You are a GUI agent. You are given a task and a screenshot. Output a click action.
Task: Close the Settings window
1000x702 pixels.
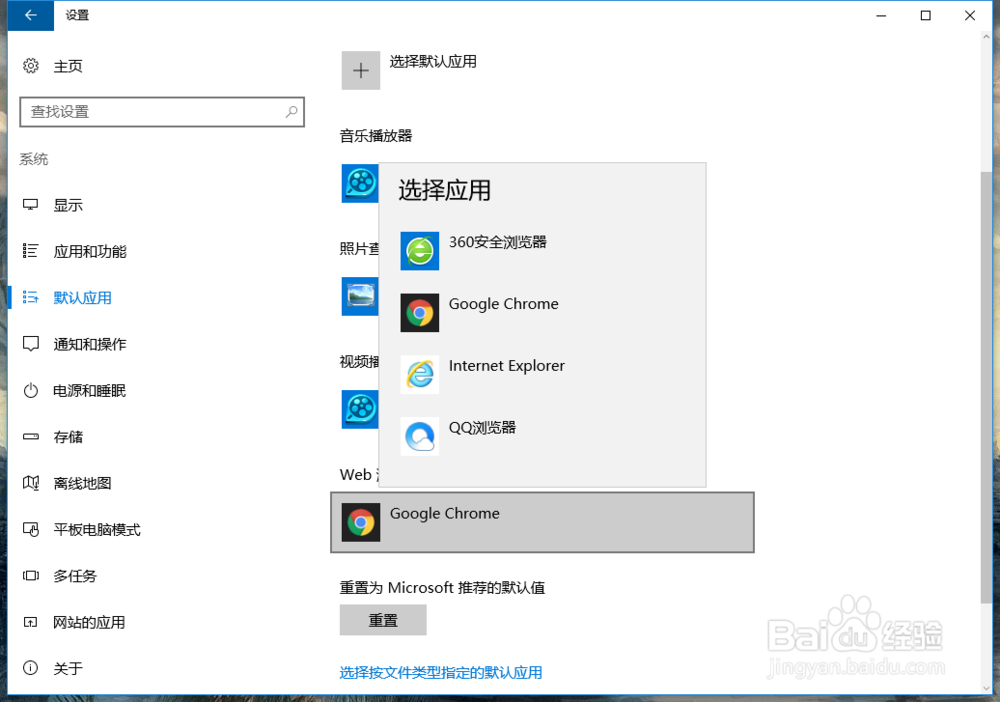(969, 15)
